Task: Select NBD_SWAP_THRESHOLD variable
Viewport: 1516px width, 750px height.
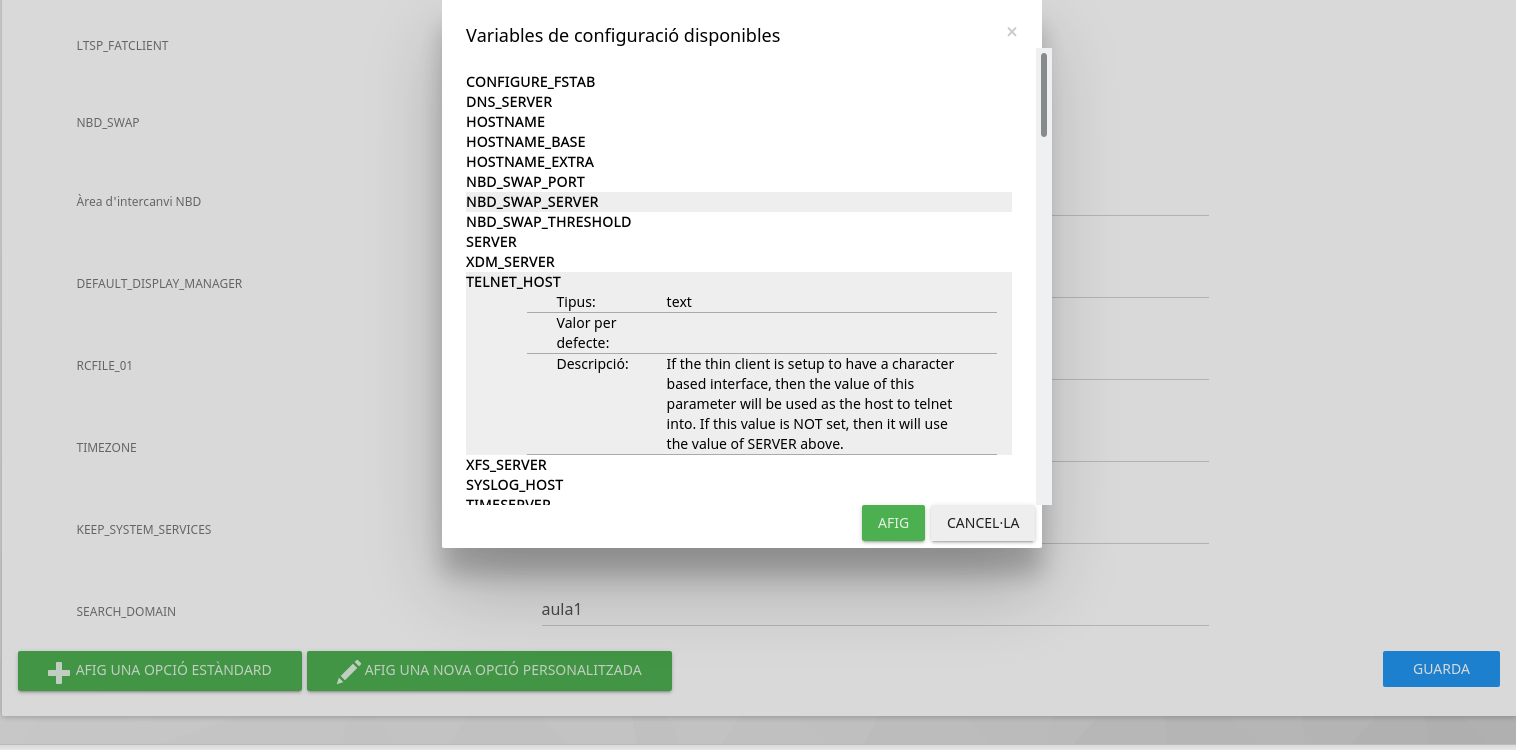Action: 548,222
